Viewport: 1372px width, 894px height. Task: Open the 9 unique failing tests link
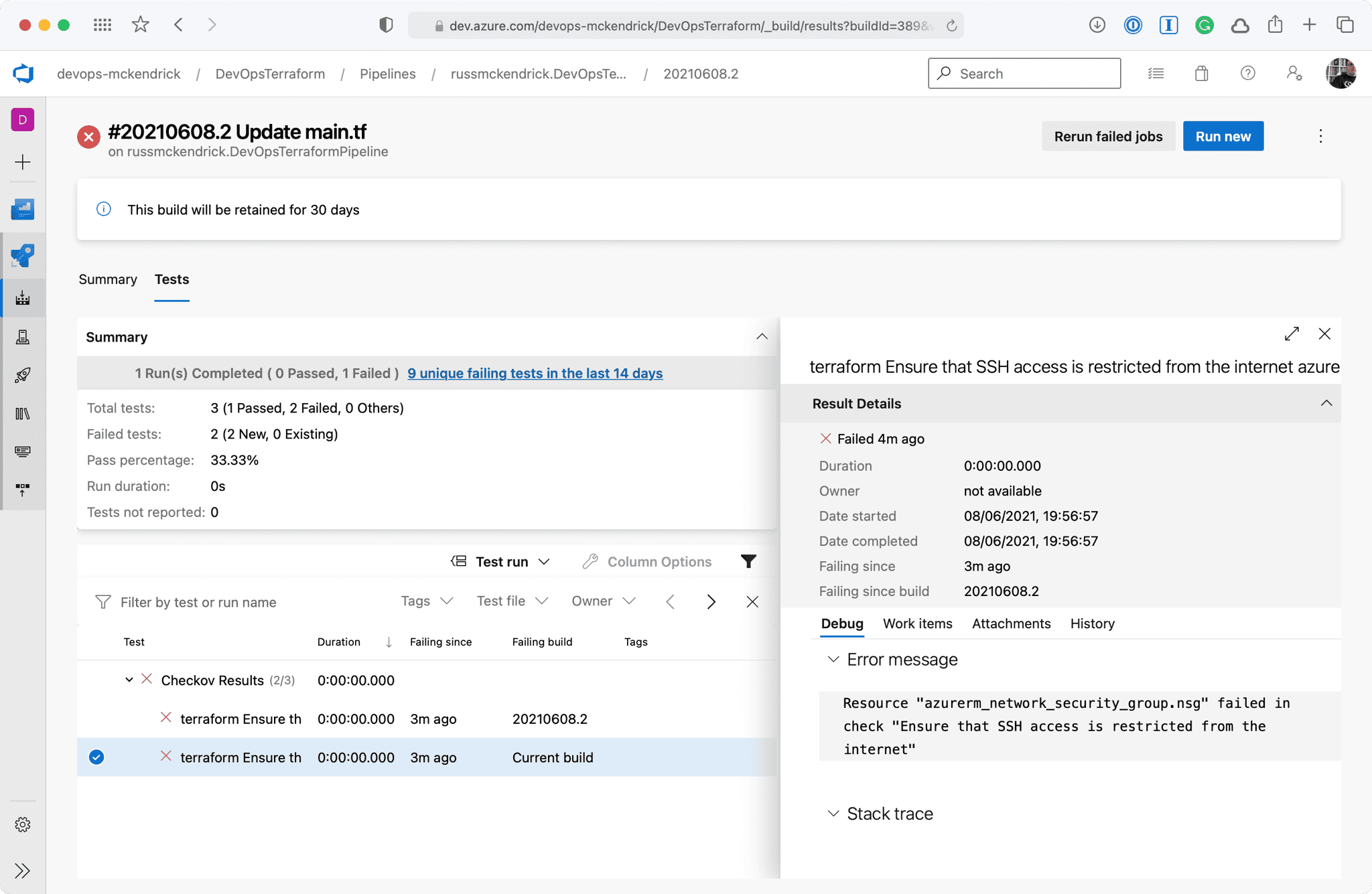(535, 373)
